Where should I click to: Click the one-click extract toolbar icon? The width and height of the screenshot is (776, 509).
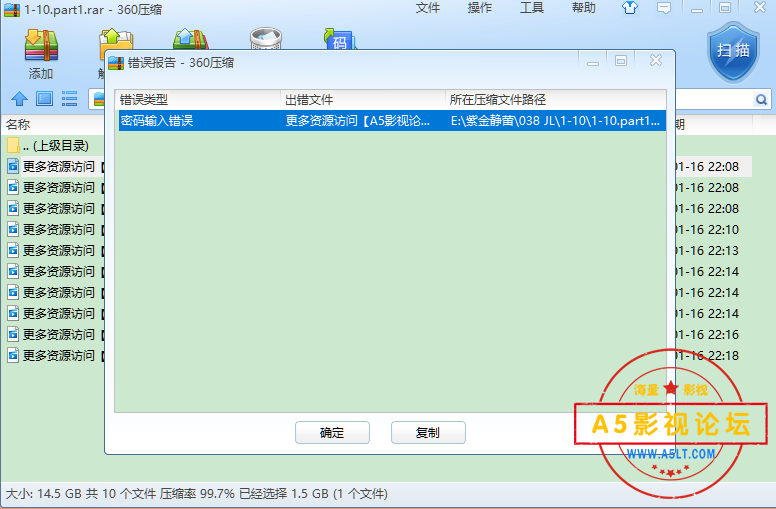tap(191, 39)
